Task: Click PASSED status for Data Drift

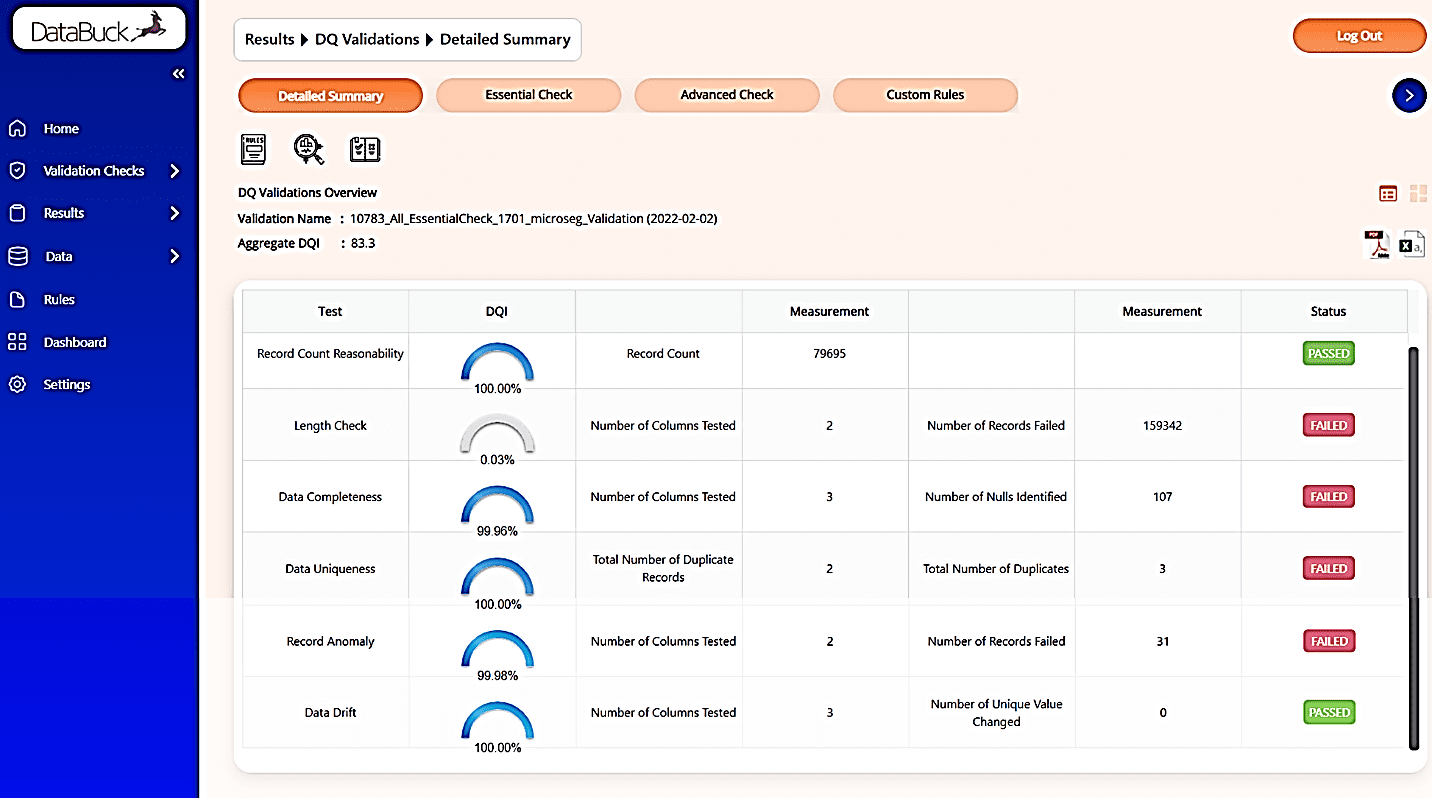Action: [1328, 713]
